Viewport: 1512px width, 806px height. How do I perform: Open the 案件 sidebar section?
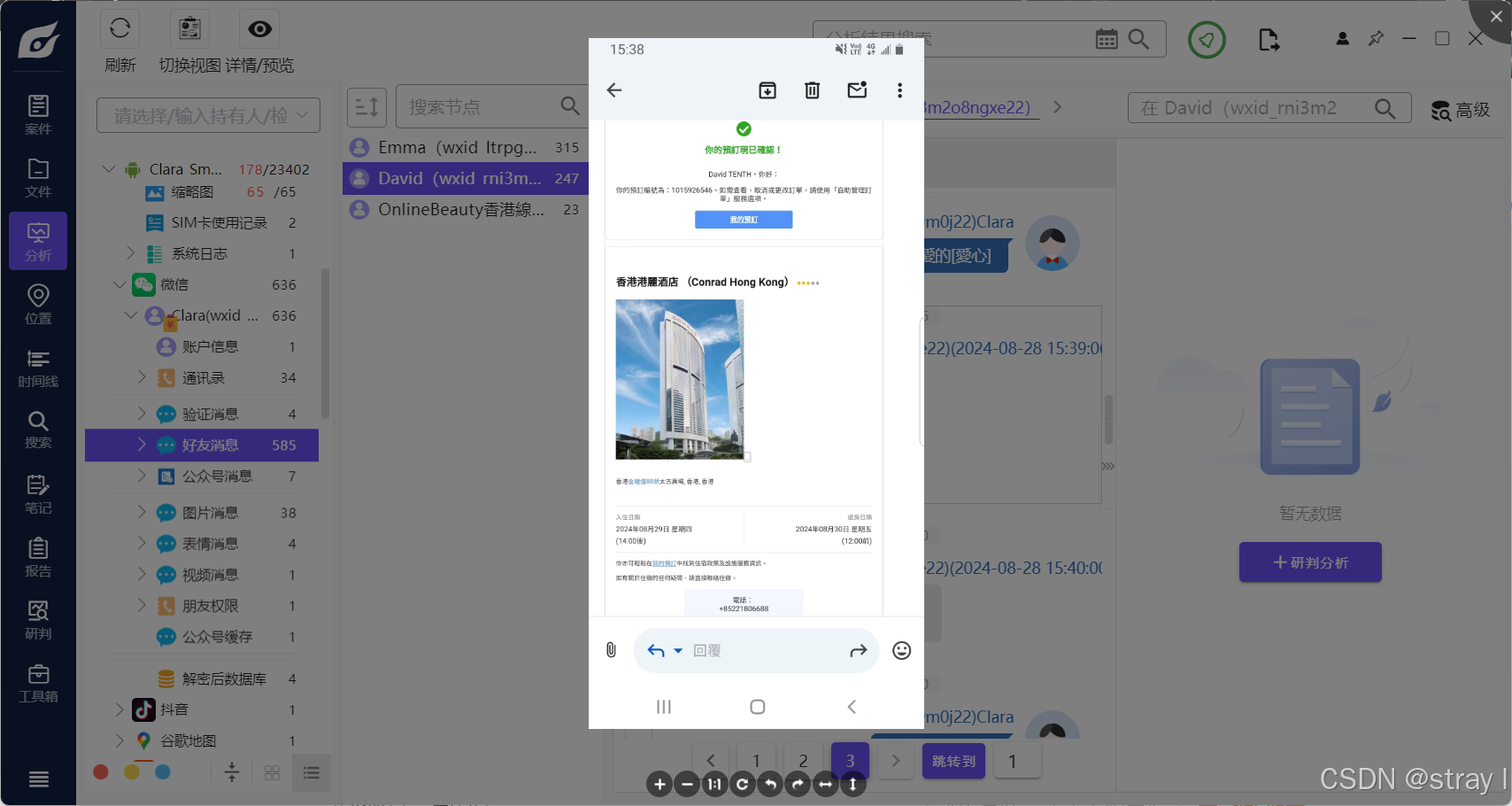click(38, 115)
